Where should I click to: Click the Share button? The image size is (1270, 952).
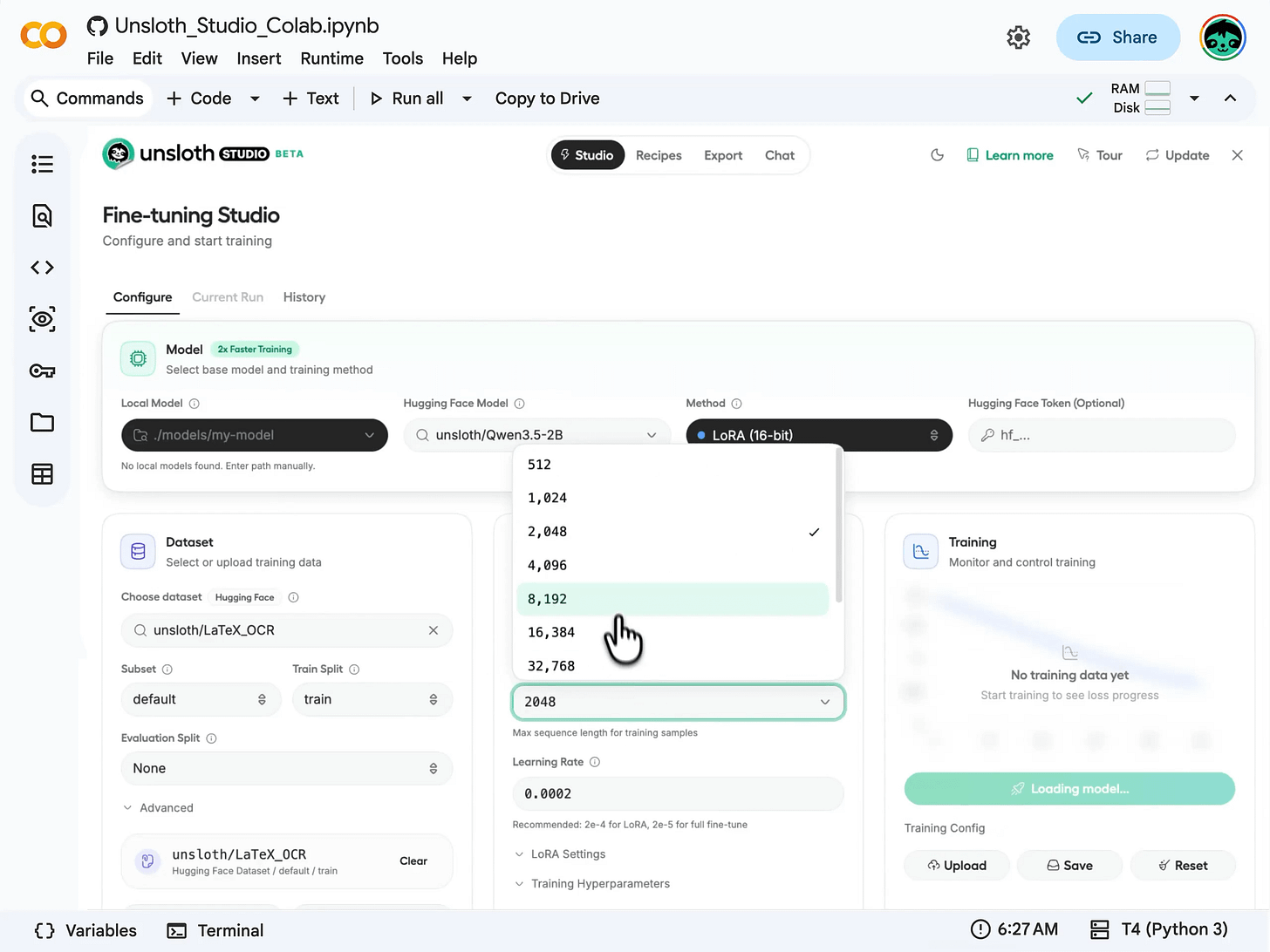pyautogui.click(x=1117, y=37)
